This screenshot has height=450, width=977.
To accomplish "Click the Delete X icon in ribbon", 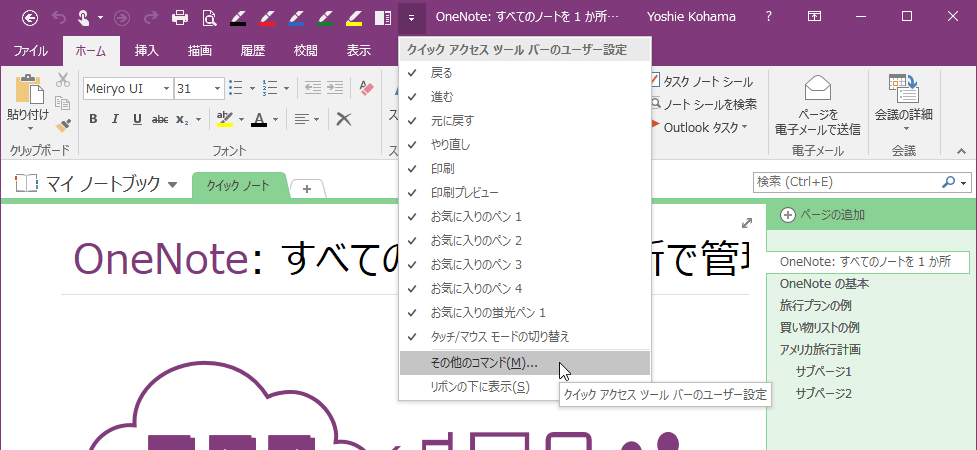I will (343, 119).
